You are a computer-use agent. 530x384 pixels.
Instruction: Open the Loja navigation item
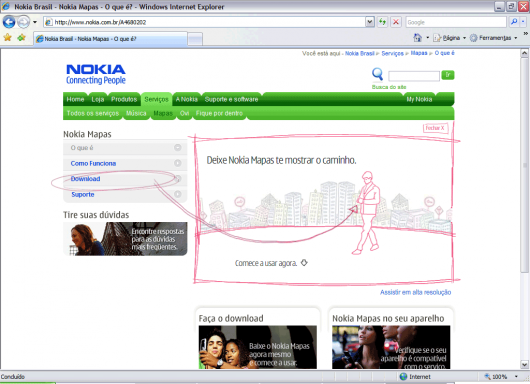98,99
